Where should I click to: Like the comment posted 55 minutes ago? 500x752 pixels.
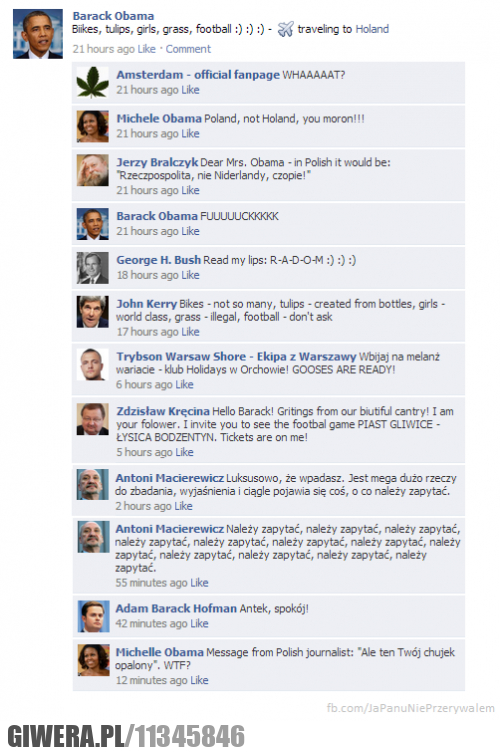[199, 583]
